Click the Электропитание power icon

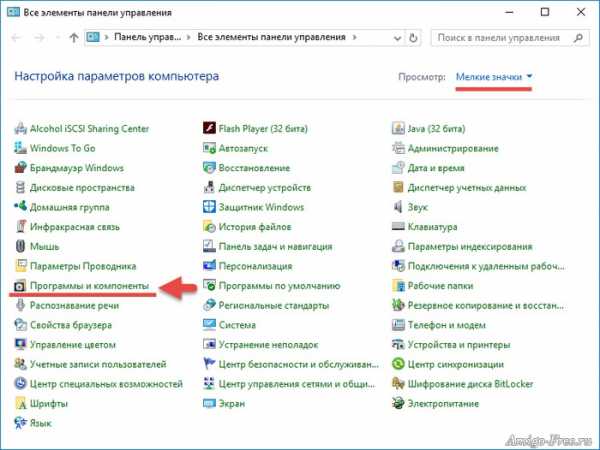click(398, 403)
